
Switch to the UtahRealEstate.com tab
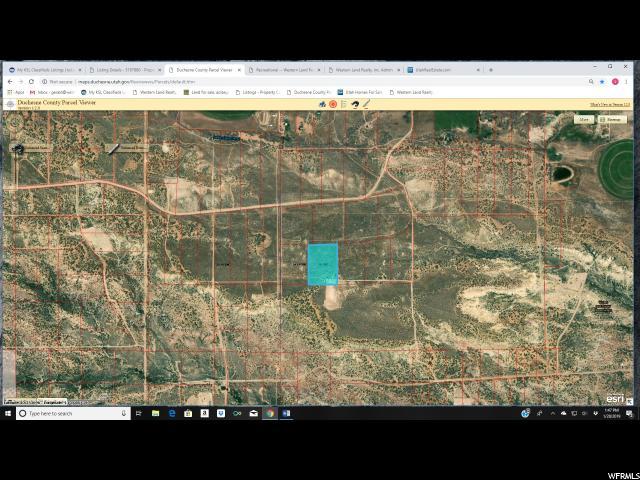pos(443,70)
